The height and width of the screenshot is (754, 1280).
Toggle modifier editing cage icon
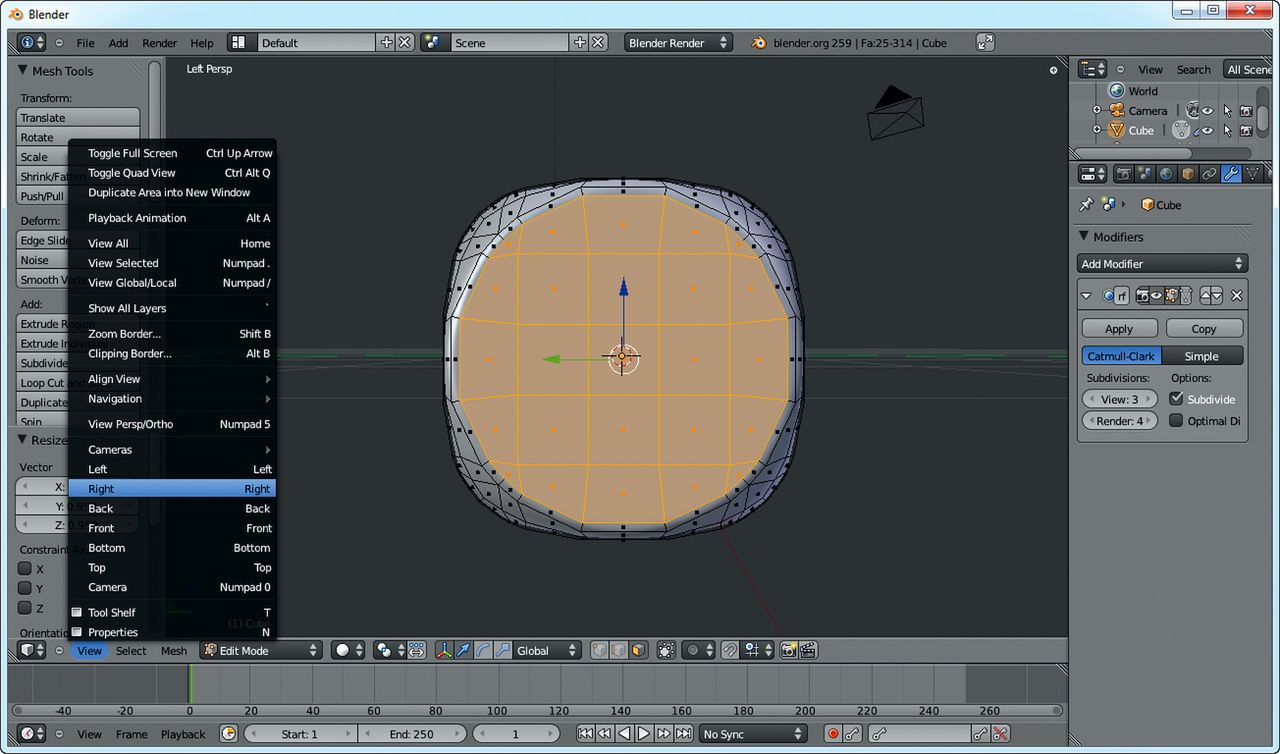(1186, 296)
